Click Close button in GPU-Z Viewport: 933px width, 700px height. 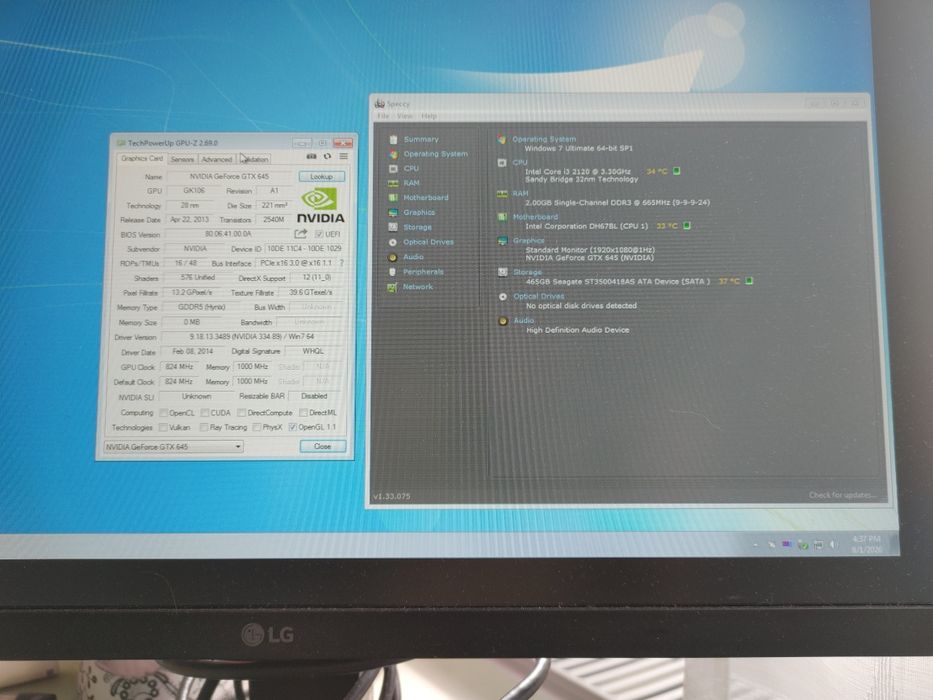[x=323, y=446]
